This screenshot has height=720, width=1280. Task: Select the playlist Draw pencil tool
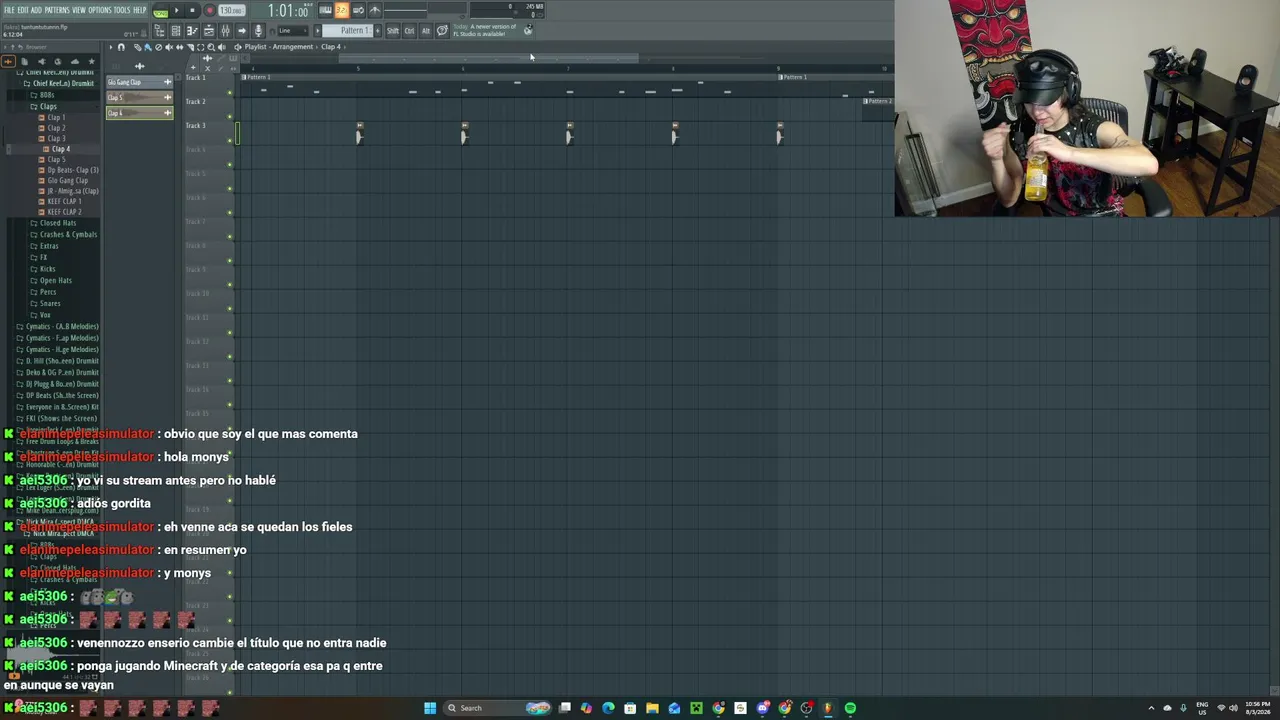tap(137, 47)
